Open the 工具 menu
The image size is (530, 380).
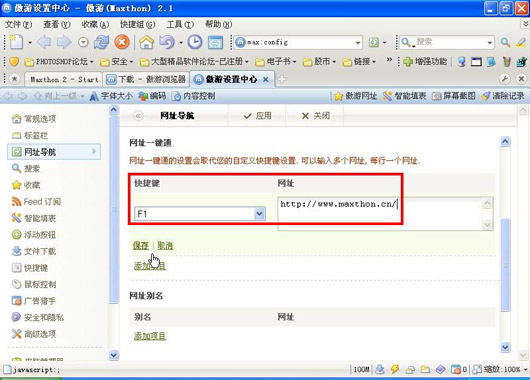[x=180, y=24]
